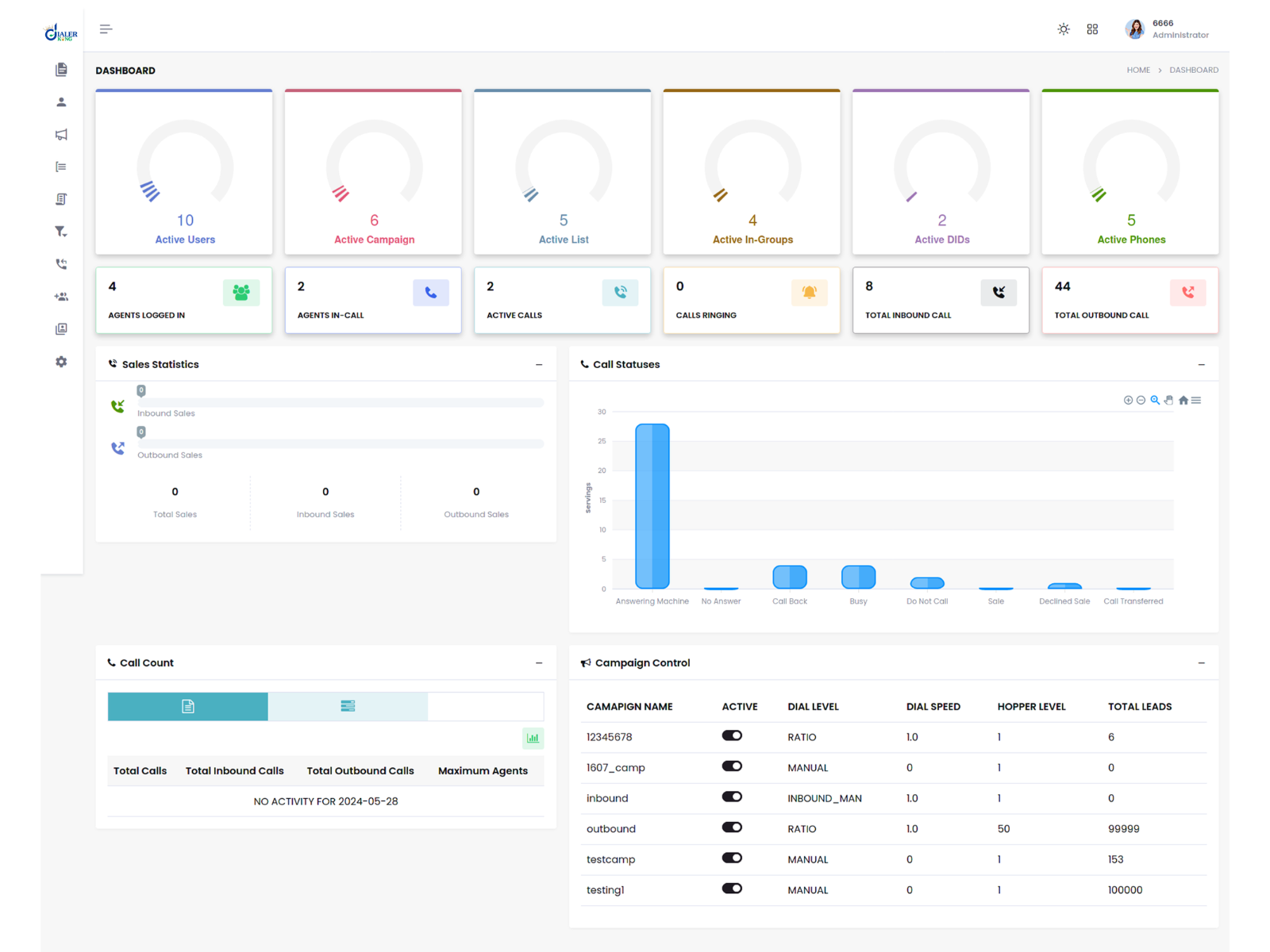
Task: Expand the hamburger menu beside the logo
Action: pos(106,29)
